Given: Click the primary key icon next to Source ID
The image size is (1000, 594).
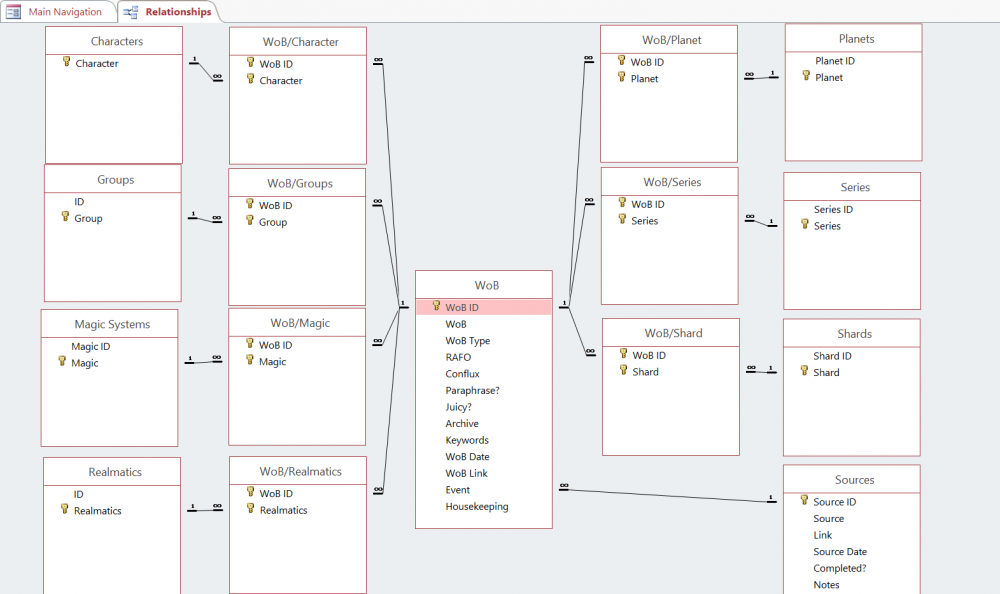Looking at the screenshot, I should click(x=804, y=501).
